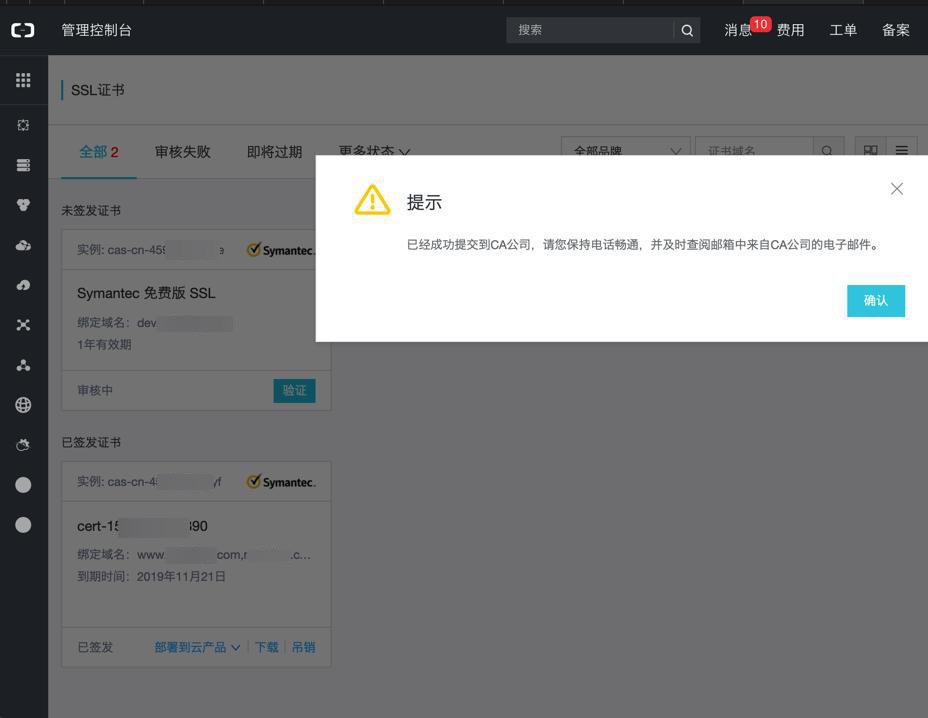Click the SSL证书 page heading
This screenshot has height=718, width=928.
click(x=98, y=90)
